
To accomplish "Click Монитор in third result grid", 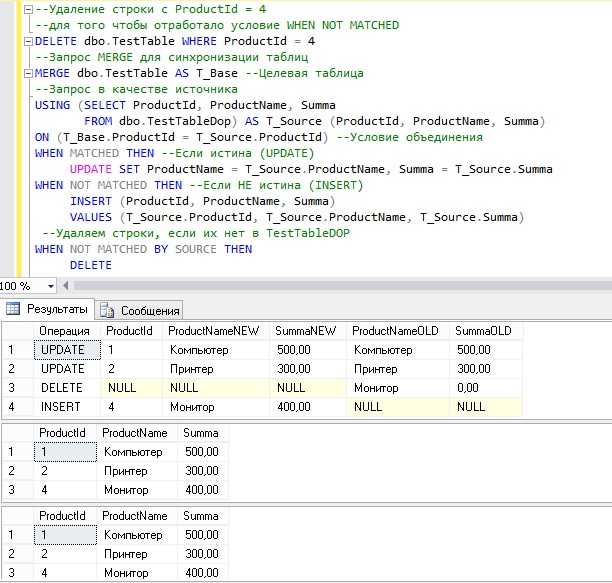I will click(x=137, y=573).
